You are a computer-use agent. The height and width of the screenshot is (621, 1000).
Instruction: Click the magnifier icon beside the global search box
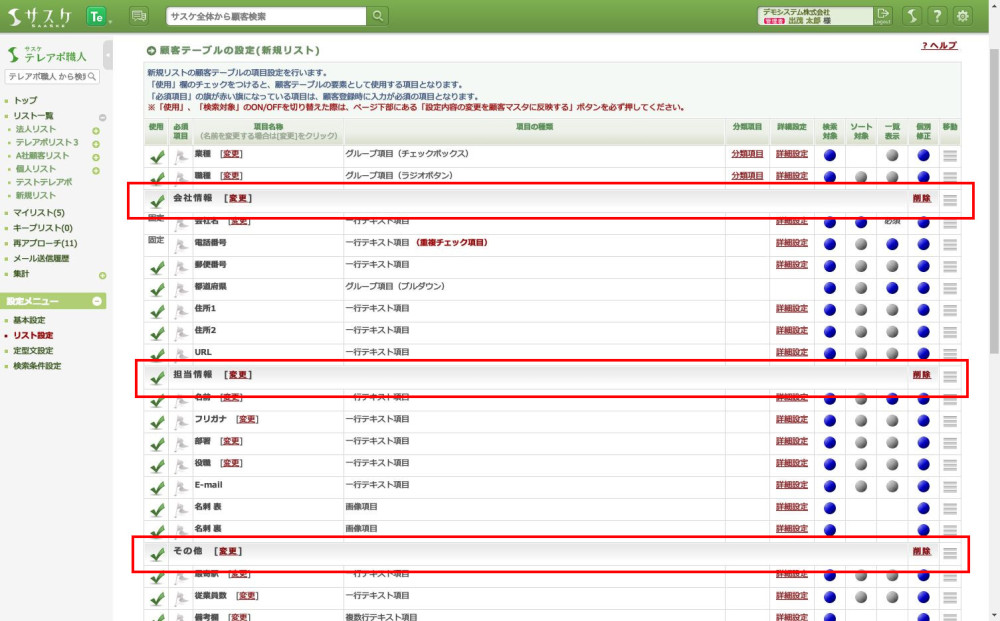(x=378, y=16)
